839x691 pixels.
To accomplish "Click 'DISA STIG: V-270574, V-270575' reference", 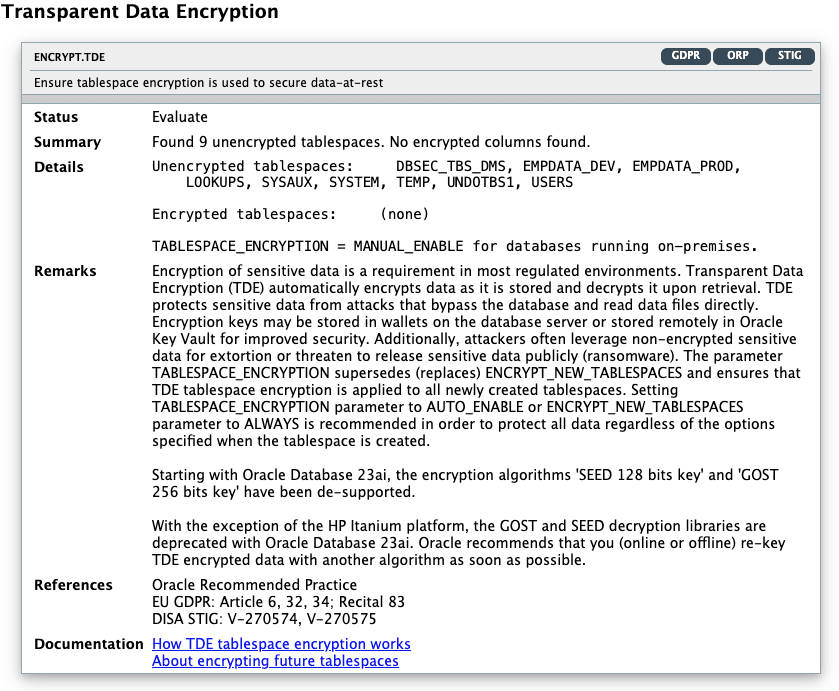I will [264, 619].
